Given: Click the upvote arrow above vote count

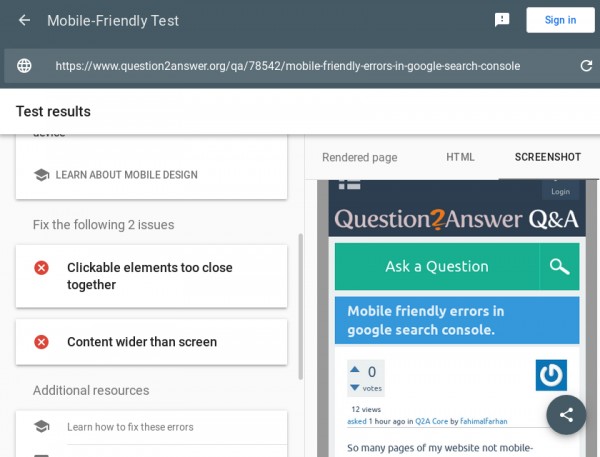Looking at the screenshot, I should point(354,371).
